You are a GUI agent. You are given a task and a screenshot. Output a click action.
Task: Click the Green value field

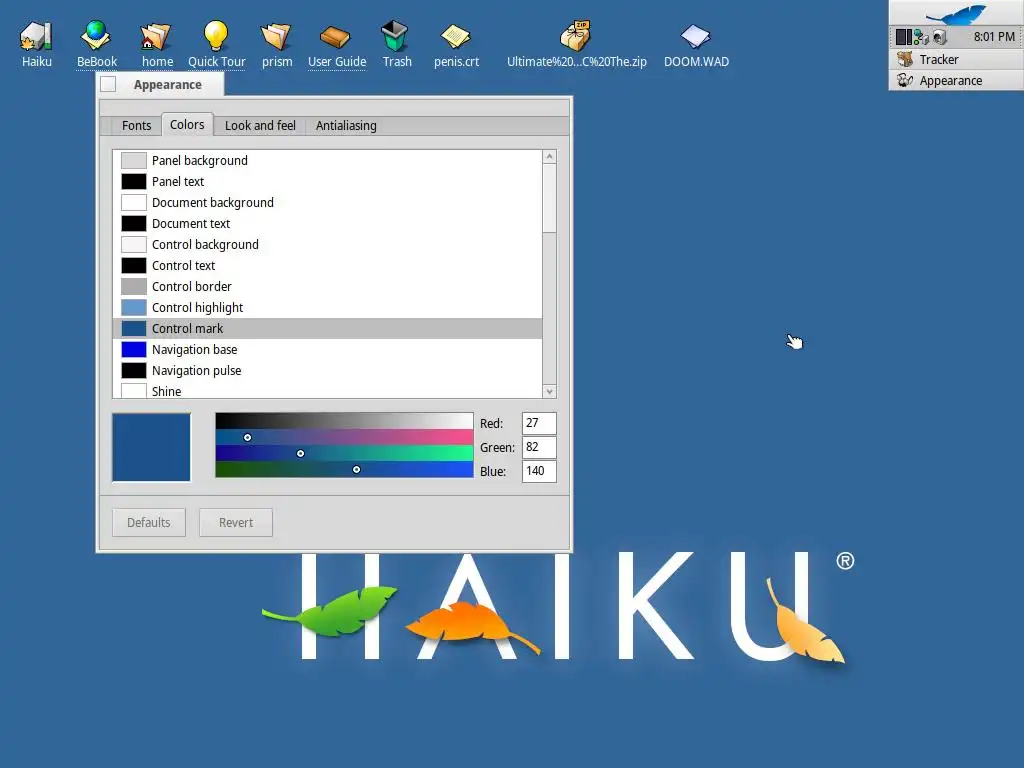tap(539, 447)
